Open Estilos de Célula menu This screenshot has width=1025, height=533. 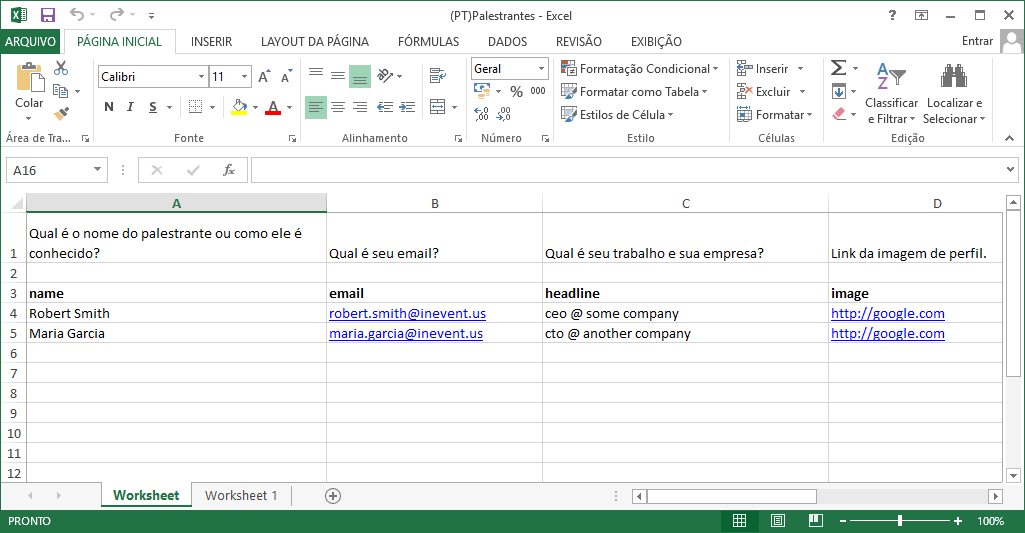point(617,114)
